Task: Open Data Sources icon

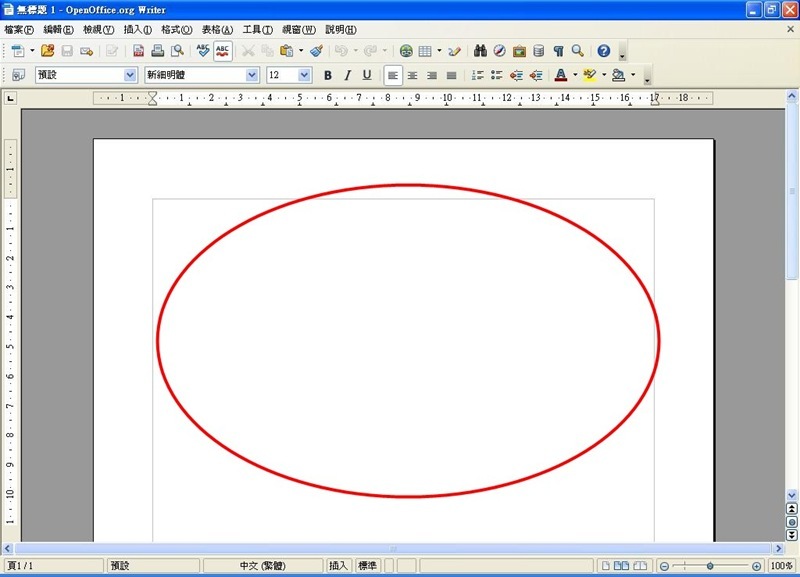Action: 539,51
